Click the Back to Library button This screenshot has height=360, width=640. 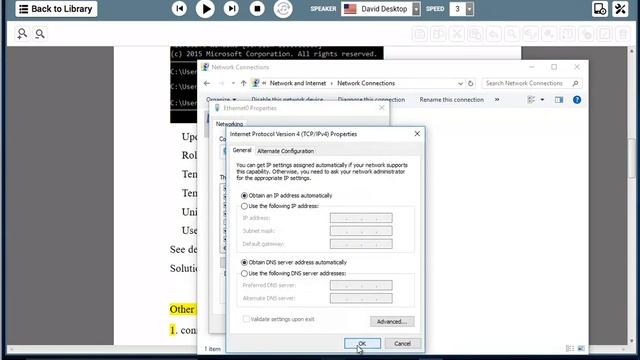coord(56,9)
